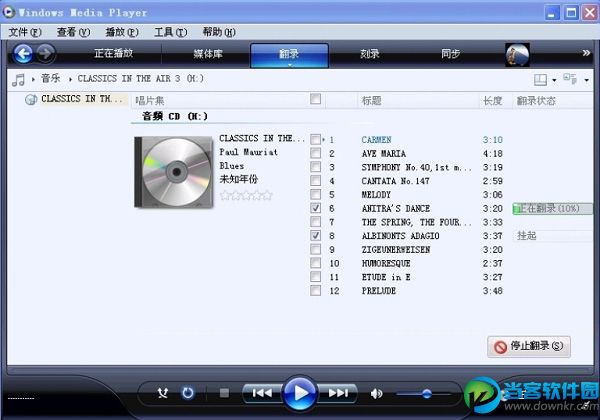
Task: Click the music note library icon
Action: tap(18, 80)
